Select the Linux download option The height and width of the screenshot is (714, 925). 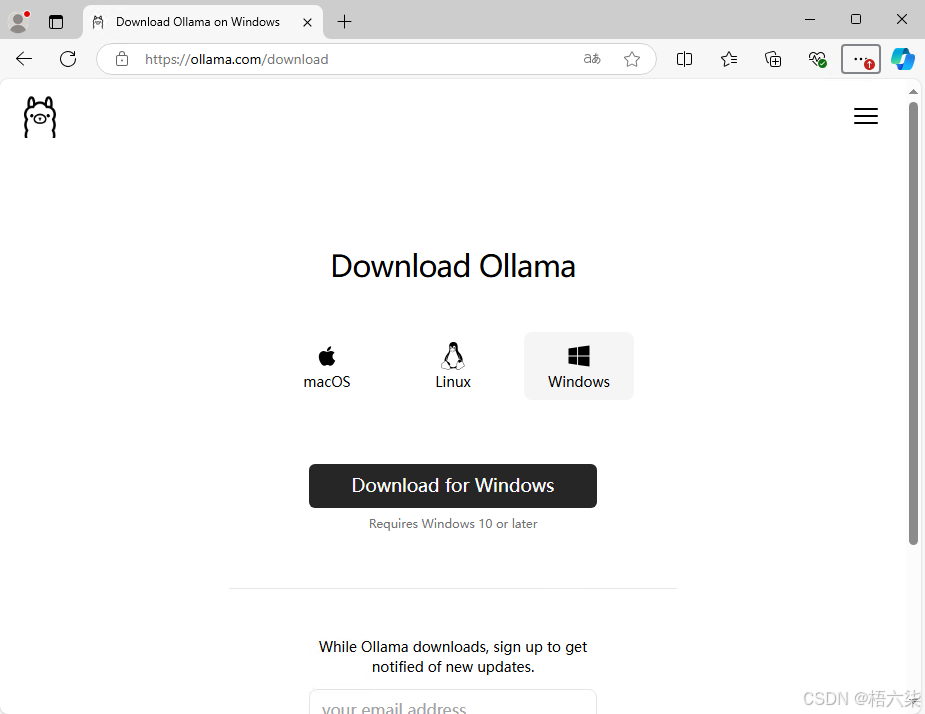[x=453, y=366]
